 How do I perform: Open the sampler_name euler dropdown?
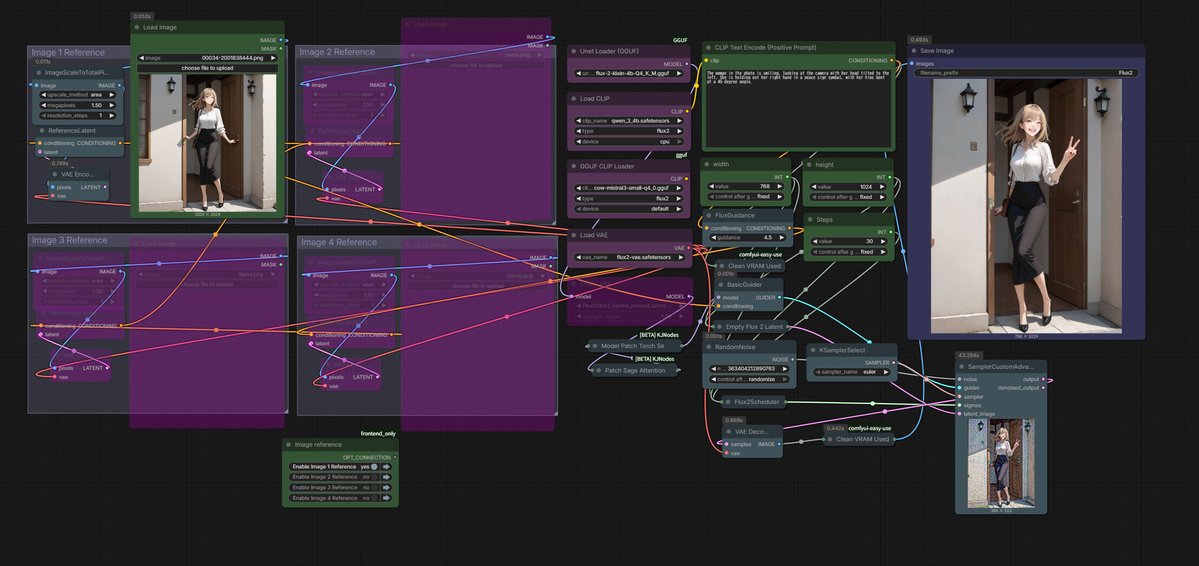pyautogui.click(x=852, y=372)
